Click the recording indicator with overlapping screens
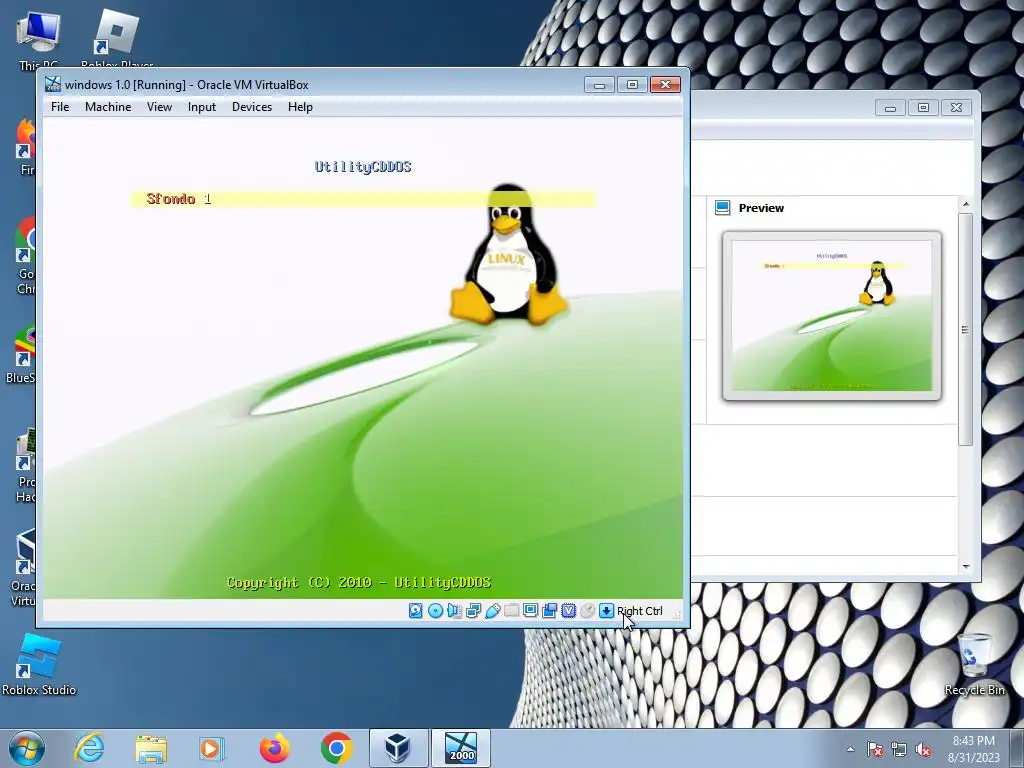The width and height of the screenshot is (1024, 768). (x=550, y=611)
